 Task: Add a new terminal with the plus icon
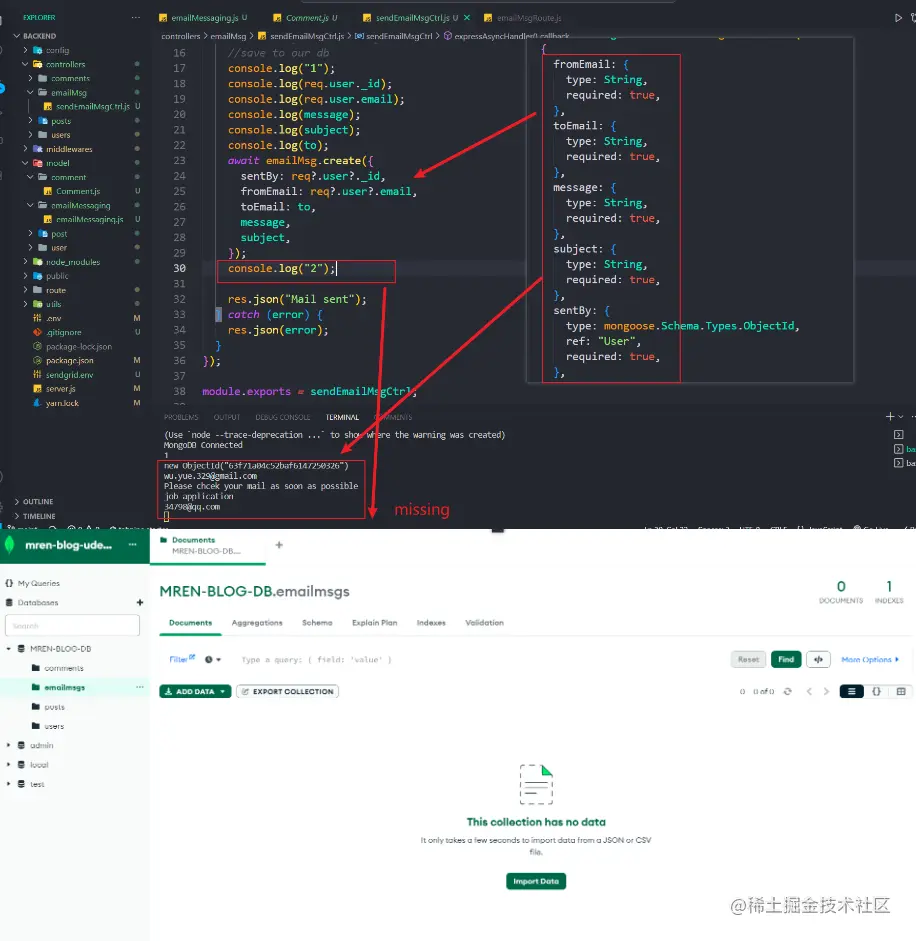pyautogui.click(x=890, y=416)
